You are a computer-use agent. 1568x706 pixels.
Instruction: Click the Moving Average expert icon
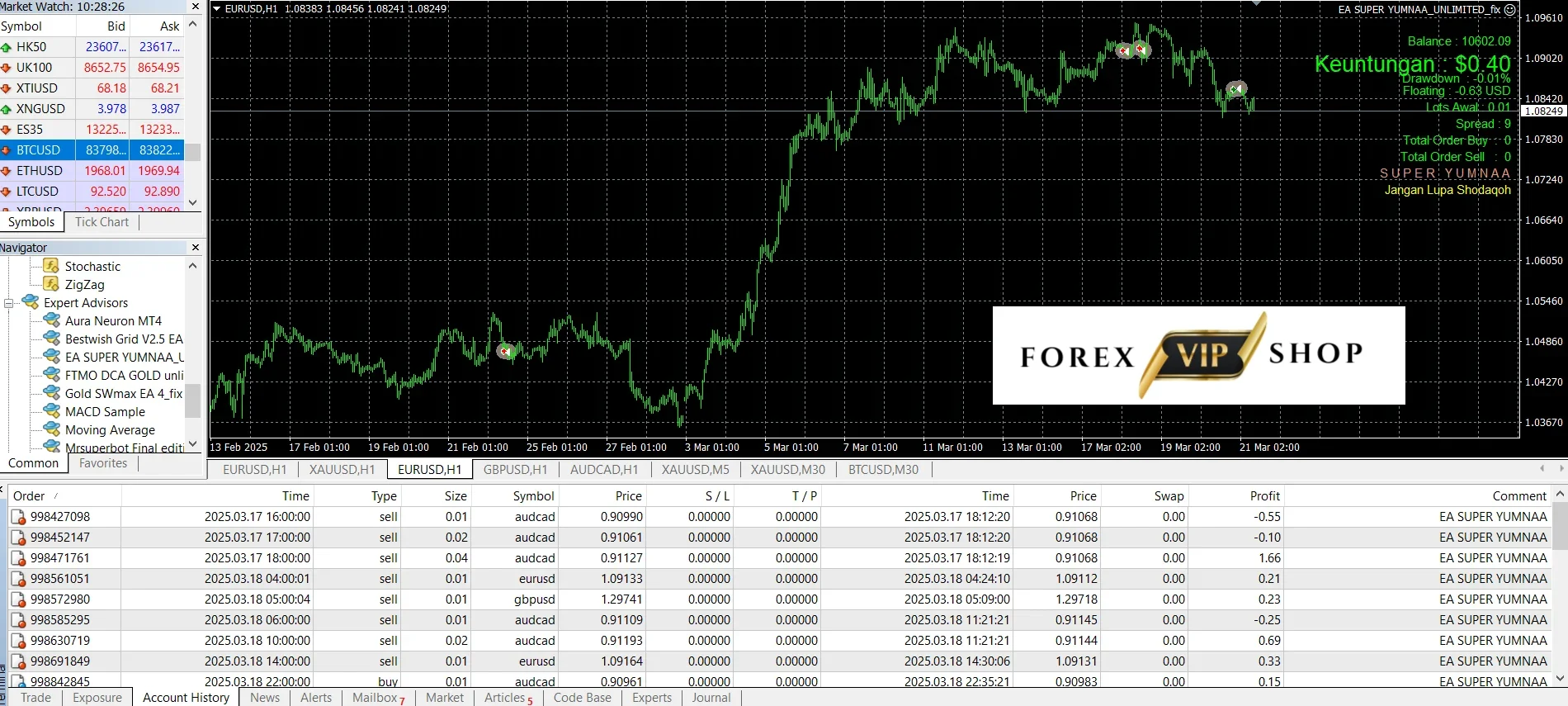(52, 429)
